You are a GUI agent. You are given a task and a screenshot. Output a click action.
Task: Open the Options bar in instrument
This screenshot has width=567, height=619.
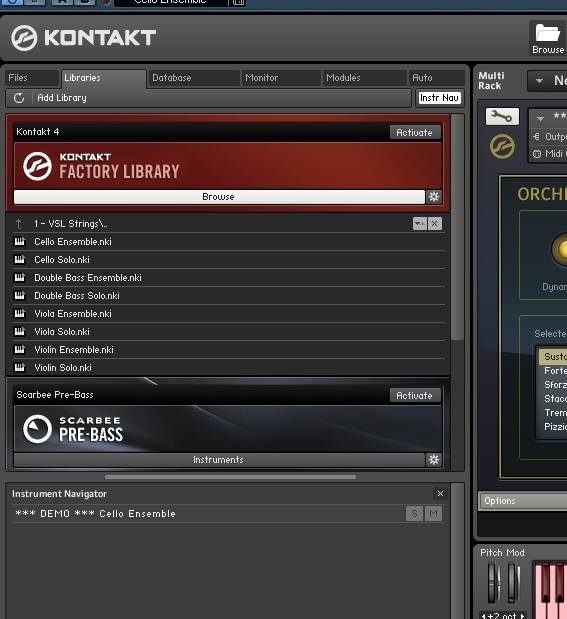pos(522,501)
